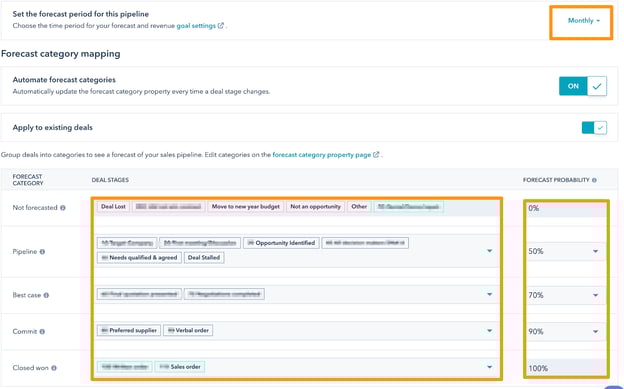Select the Opportunity Identified stage tag
This screenshot has width=624, height=389.
pyautogui.click(x=281, y=243)
